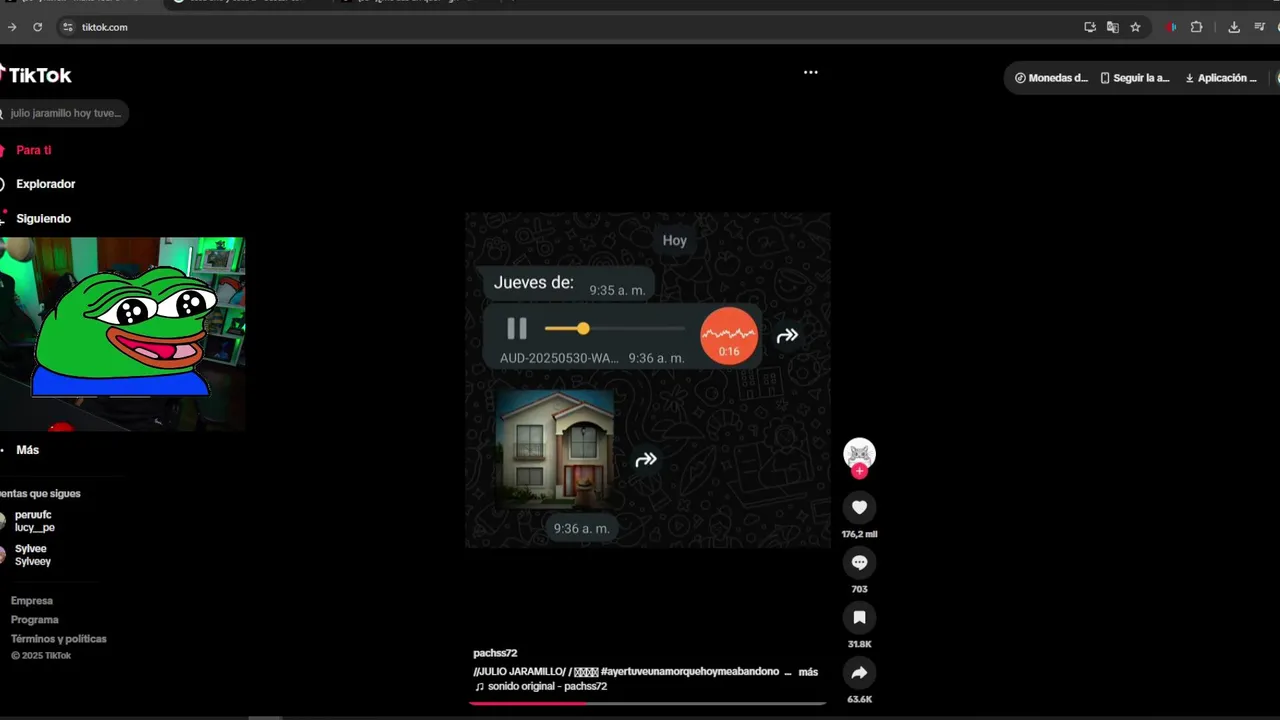This screenshot has height=720, width=1280.
Task: Click Monedas button in top bar
Action: [x=1051, y=78]
